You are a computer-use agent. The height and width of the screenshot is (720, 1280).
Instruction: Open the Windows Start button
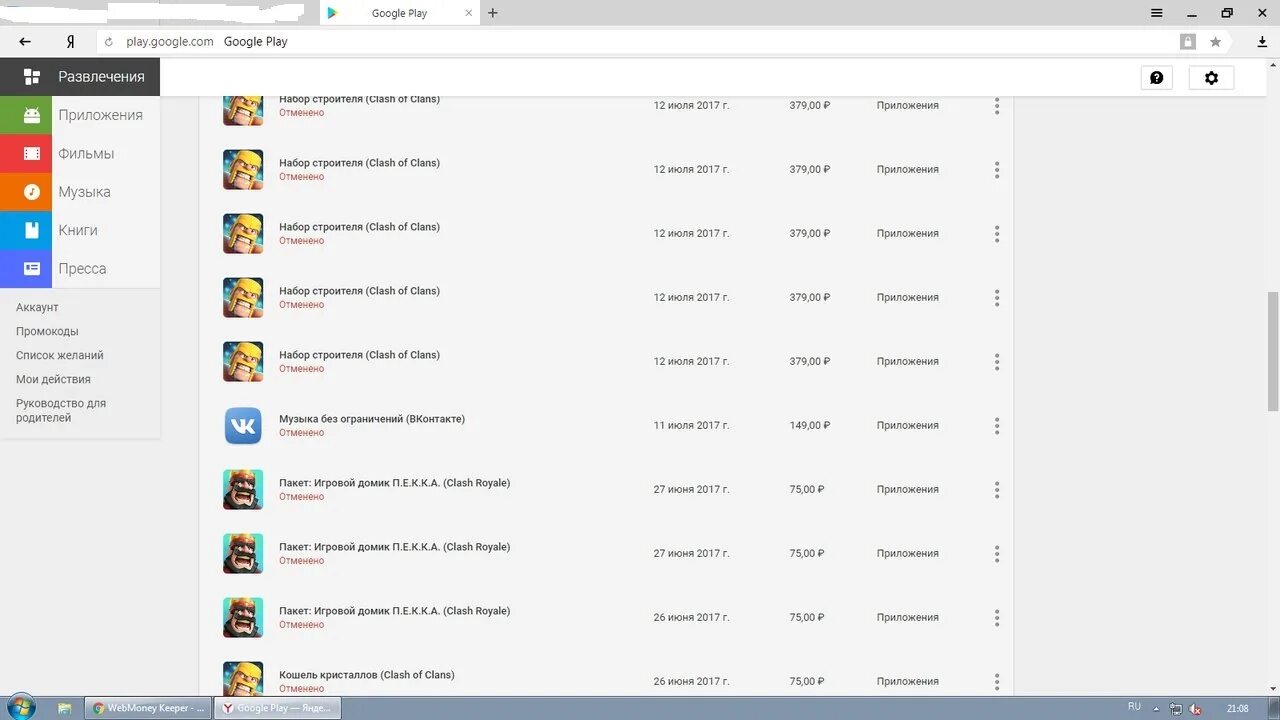19,708
